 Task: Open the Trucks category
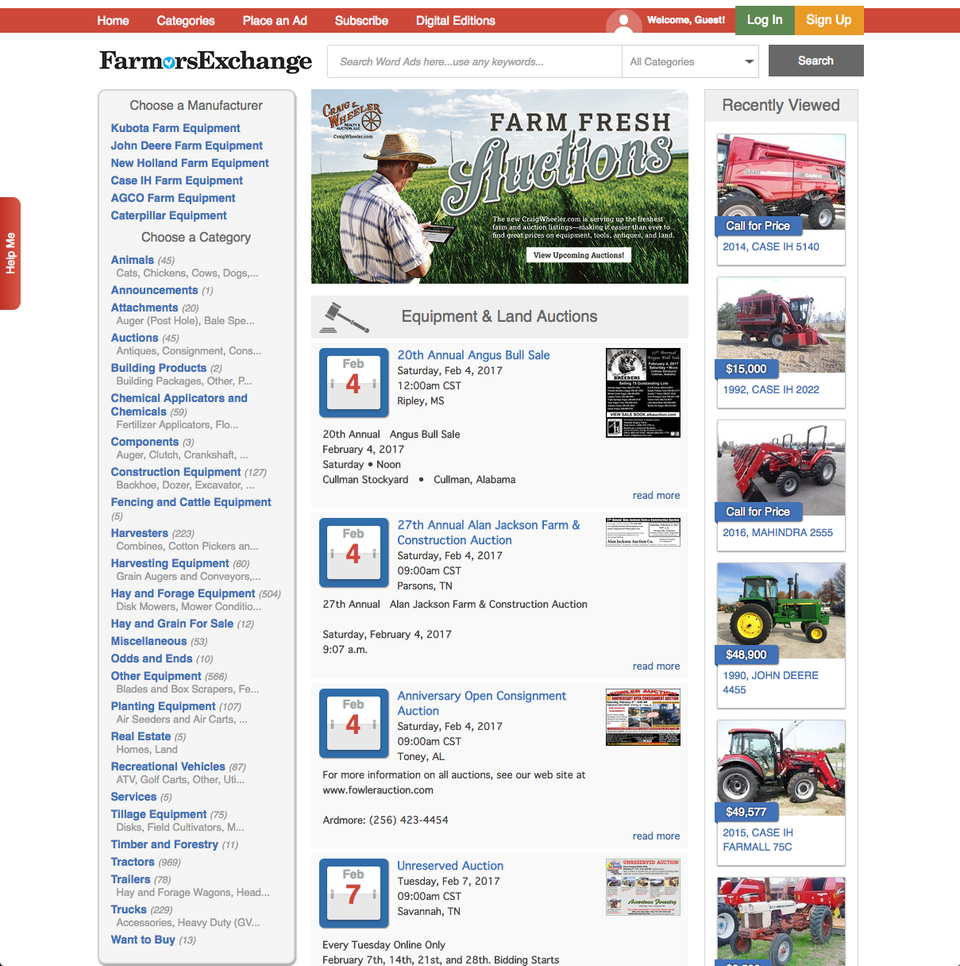click(129, 909)
